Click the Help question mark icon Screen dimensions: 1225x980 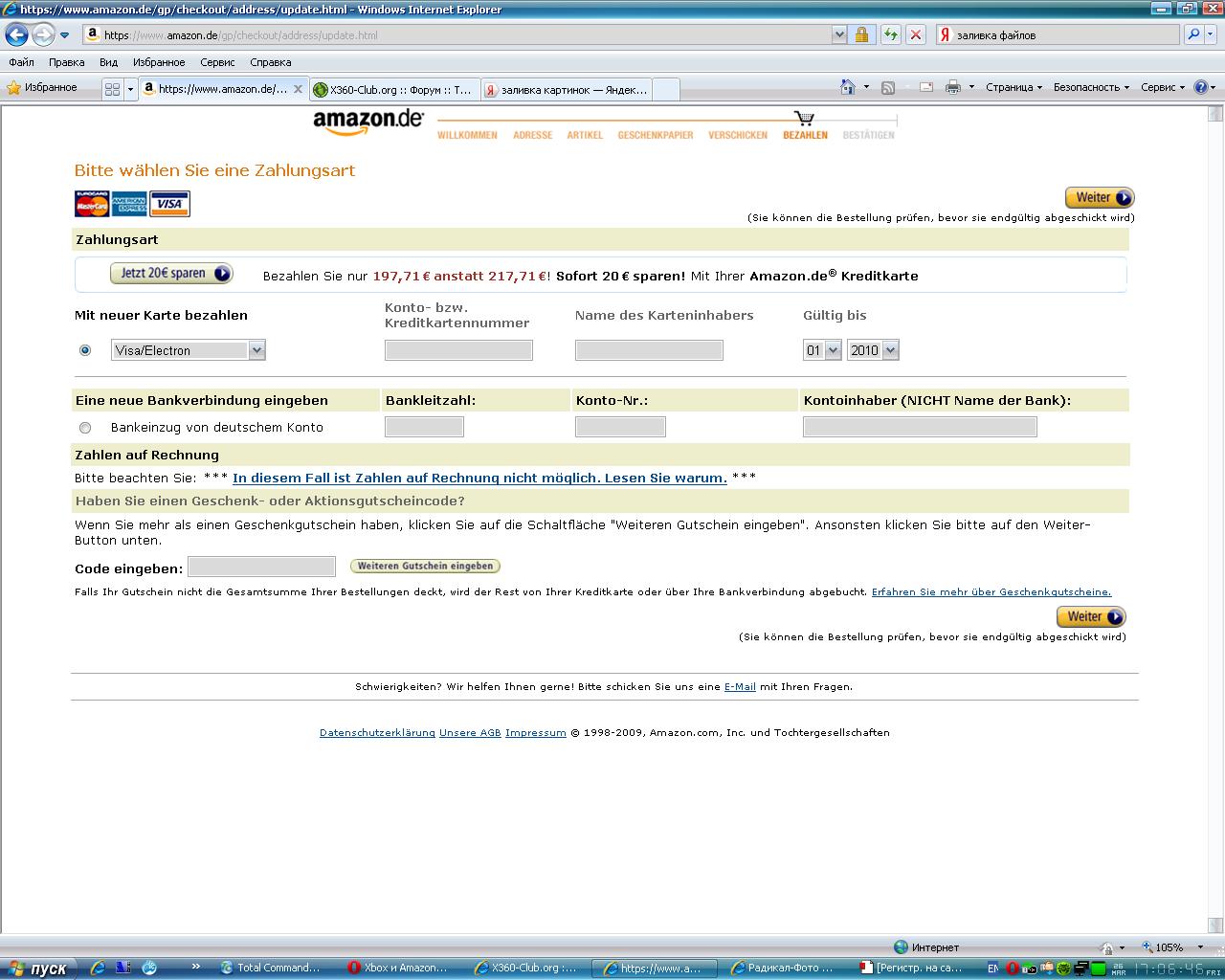point(1201,87)
